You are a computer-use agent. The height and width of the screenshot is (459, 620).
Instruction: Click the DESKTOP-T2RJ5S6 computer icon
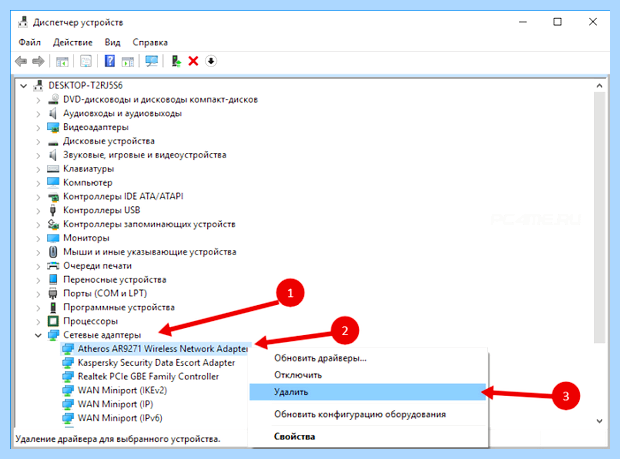tap(38, 85)
